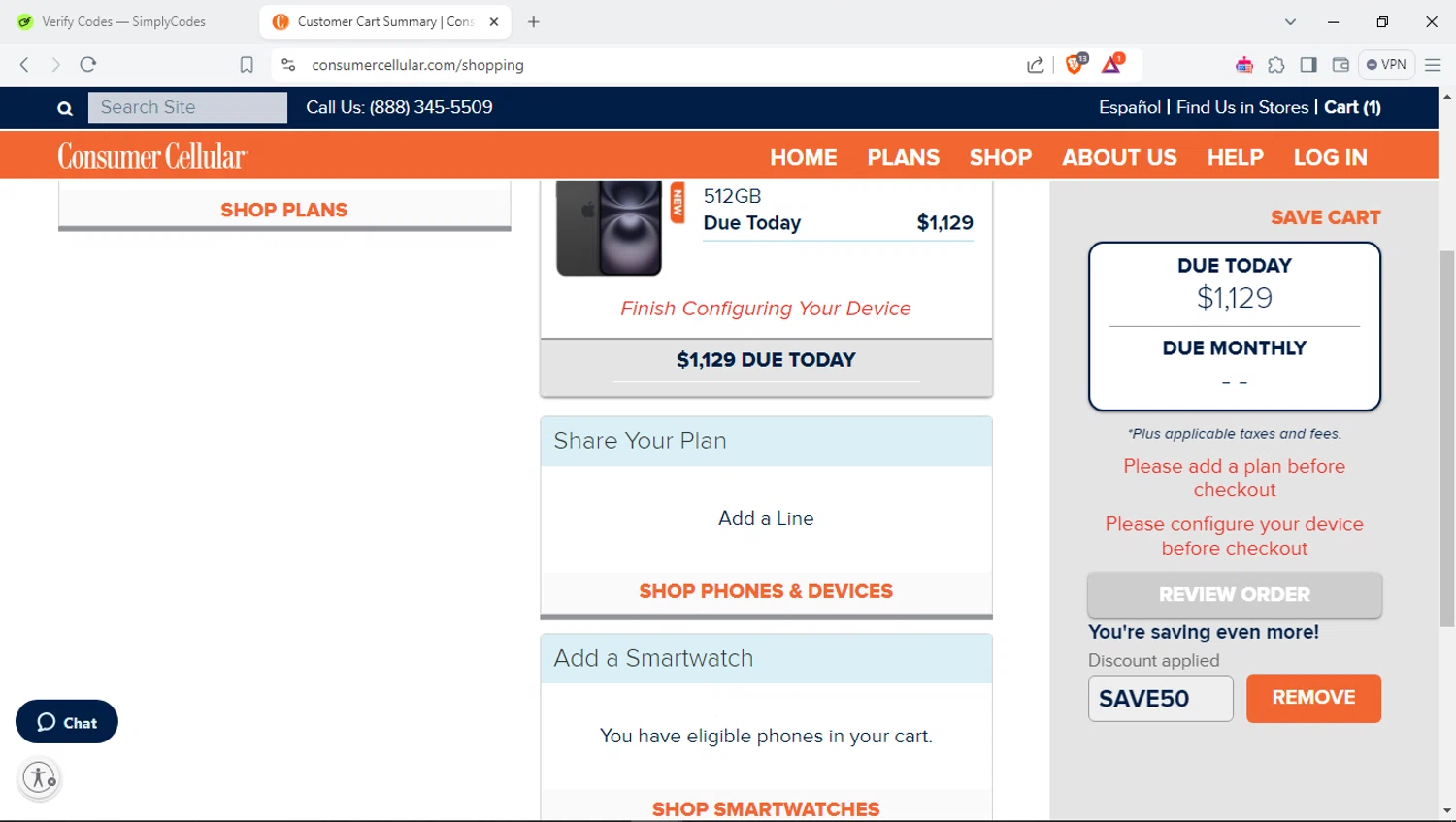The width and height of the screenshot is (1456, 822).
Task: Click the share page icon
Action: click(1035, 65)
